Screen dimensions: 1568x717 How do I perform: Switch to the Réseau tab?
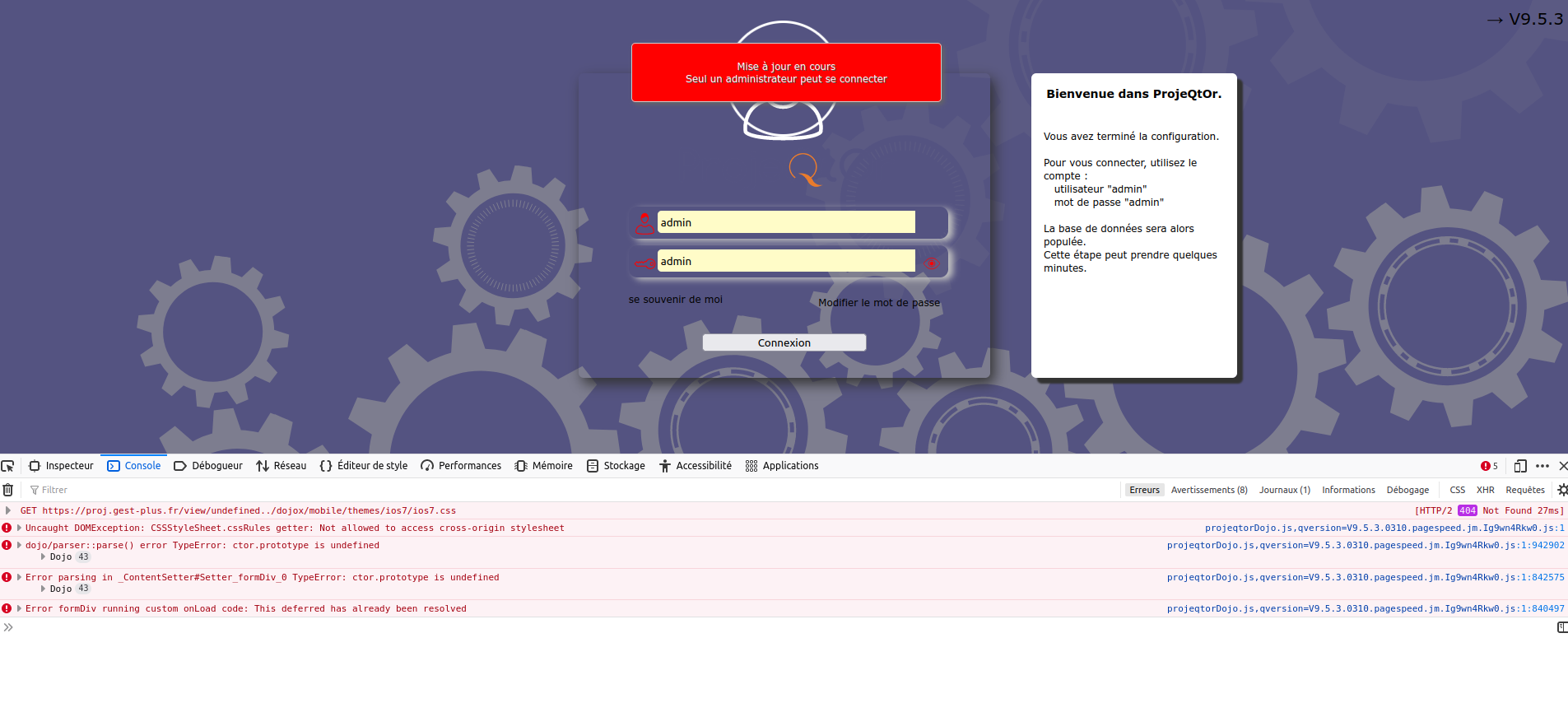click(281, 466)
